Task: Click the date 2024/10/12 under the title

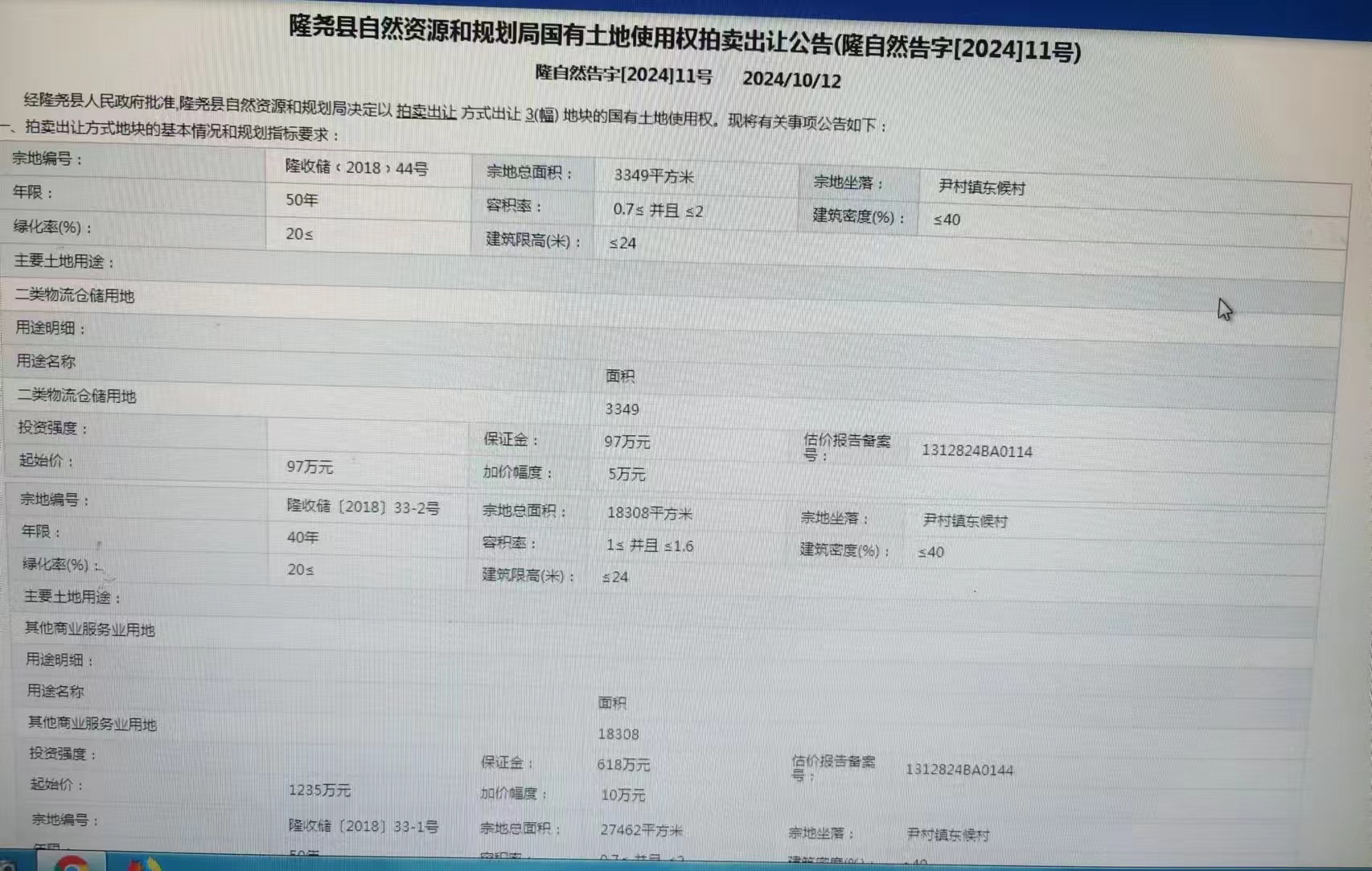Action: pos(791,80)
